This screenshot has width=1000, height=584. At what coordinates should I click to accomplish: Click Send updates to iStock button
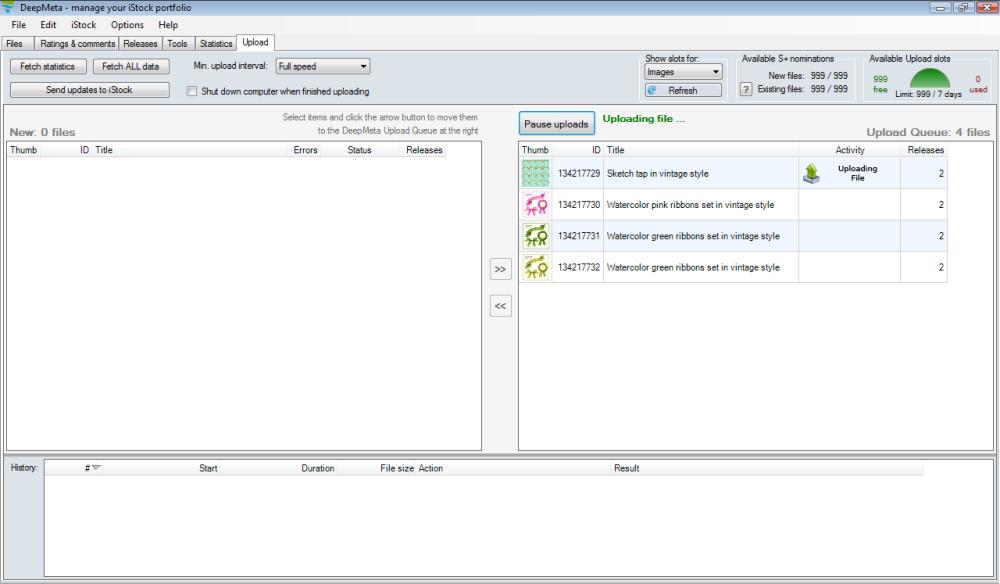(89, 90)
